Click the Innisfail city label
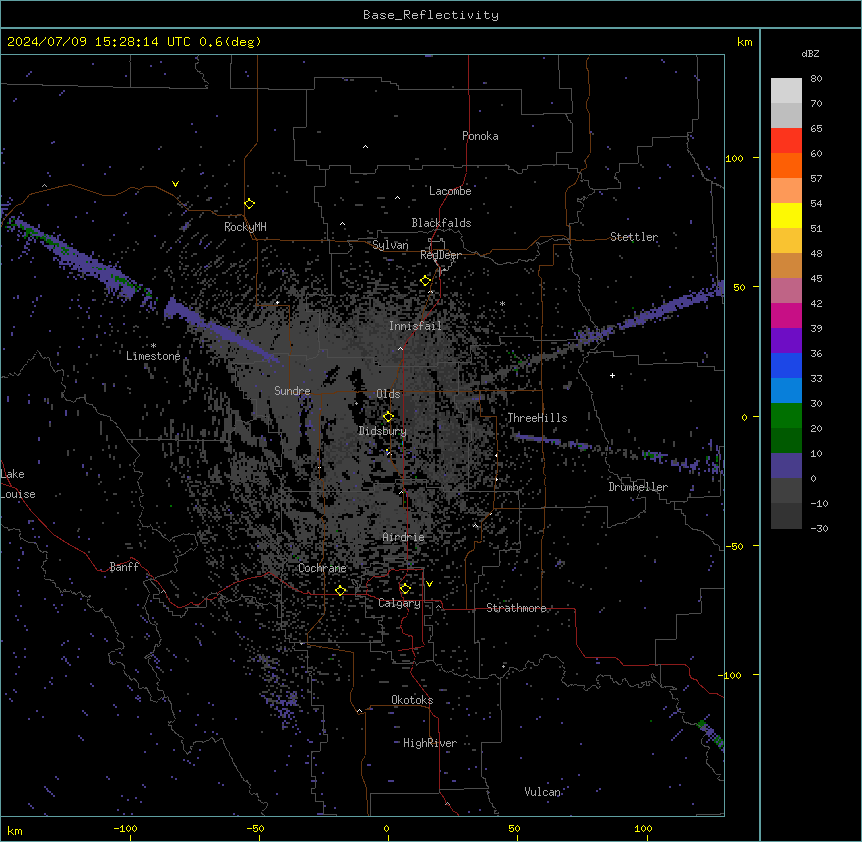Viewport: 862px width, 842px height. tap(415, 326)
